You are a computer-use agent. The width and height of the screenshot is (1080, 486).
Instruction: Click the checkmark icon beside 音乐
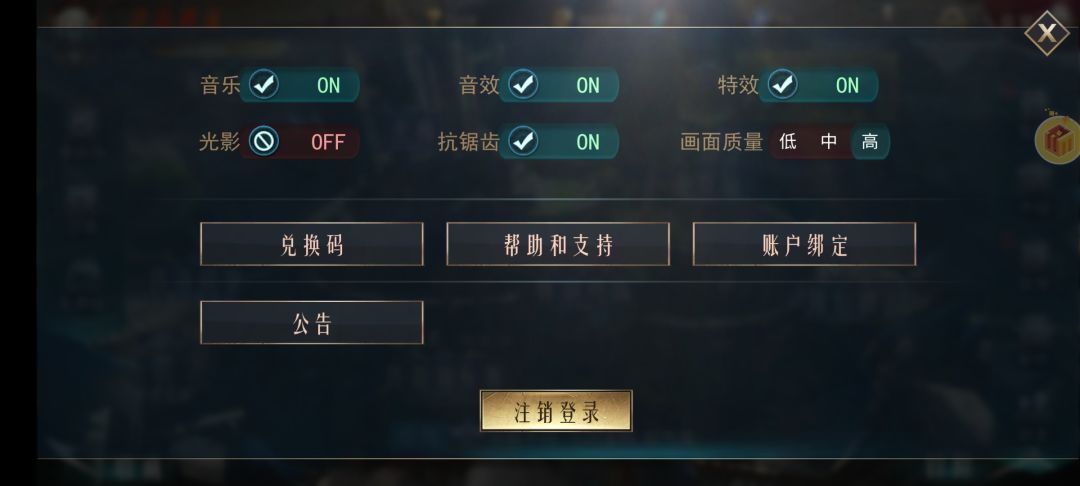pyautogui.click(x=264, y=85)
